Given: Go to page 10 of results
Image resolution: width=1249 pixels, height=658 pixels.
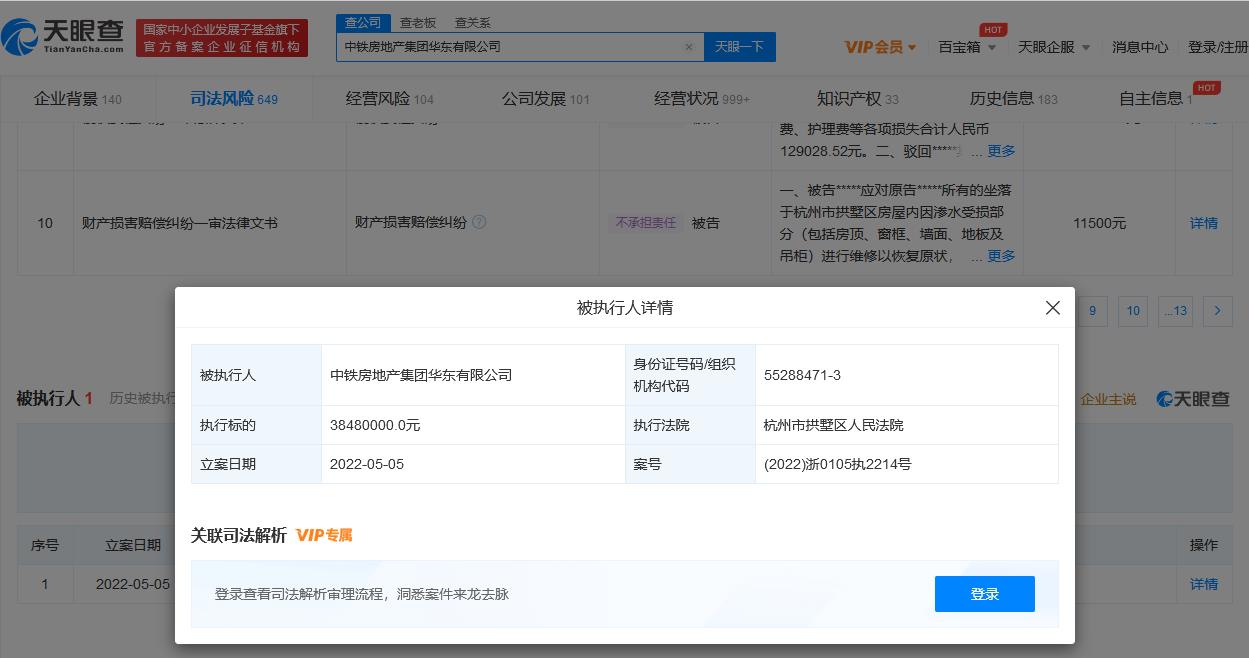Looking at the screenshot, I should 1133,311.
